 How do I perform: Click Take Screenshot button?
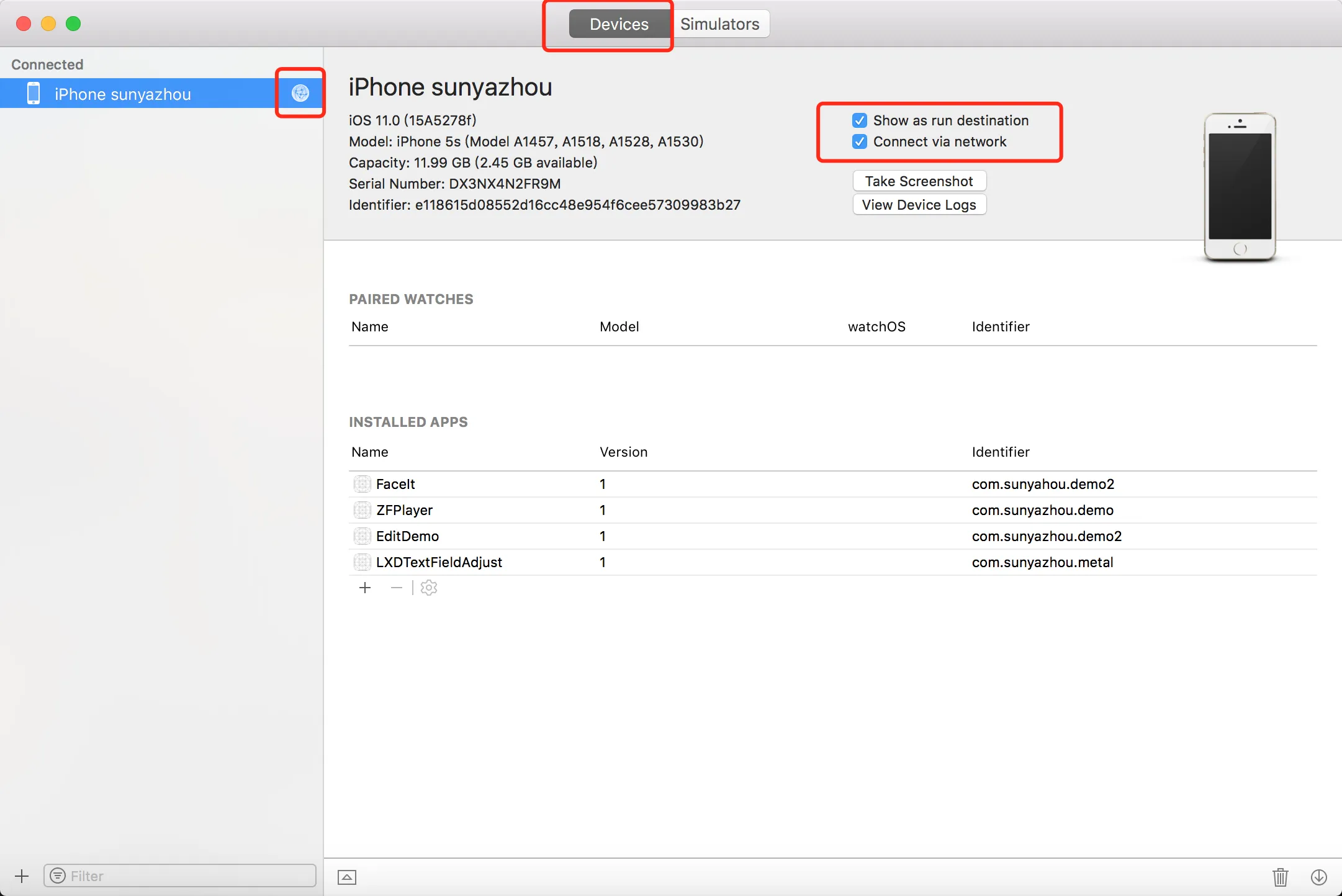(919, 181)
